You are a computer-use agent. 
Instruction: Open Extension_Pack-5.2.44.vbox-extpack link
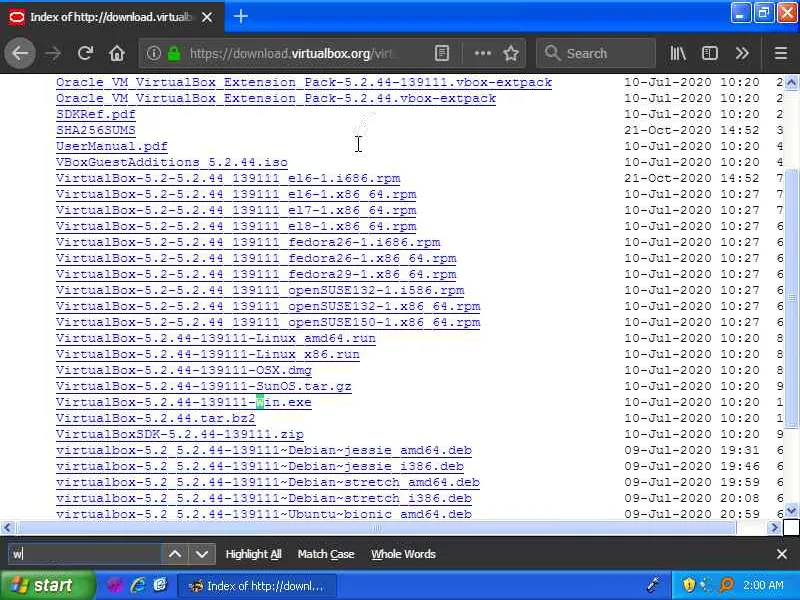[276, 98]
